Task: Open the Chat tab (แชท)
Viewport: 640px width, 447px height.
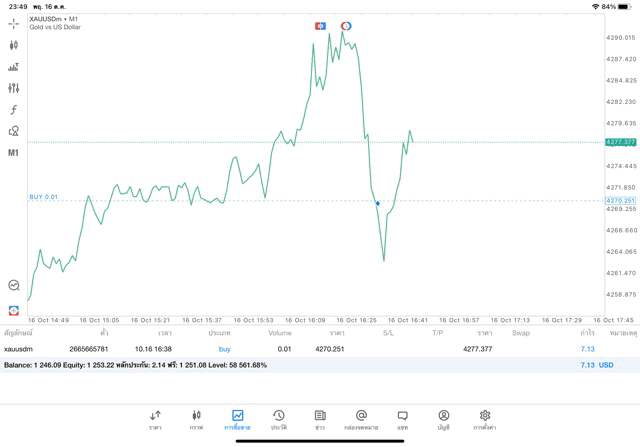Action: pyautogui.click(x=402, y=419)
